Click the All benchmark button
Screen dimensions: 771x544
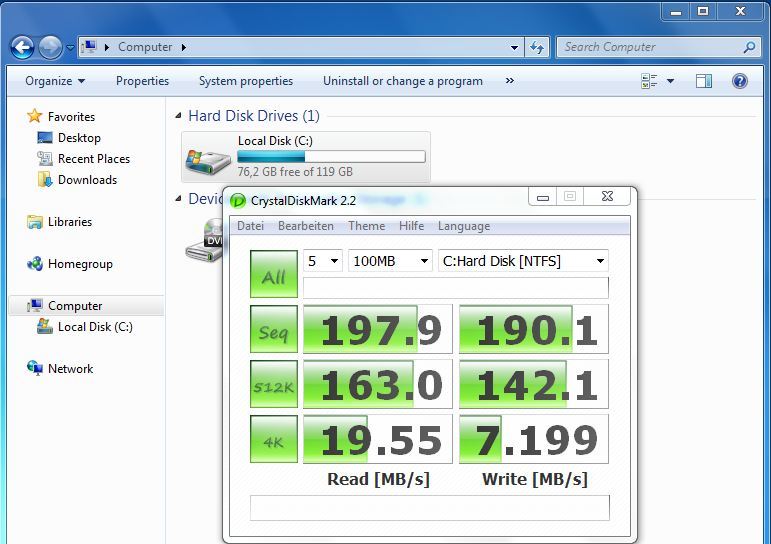click(x=274, y=274)
